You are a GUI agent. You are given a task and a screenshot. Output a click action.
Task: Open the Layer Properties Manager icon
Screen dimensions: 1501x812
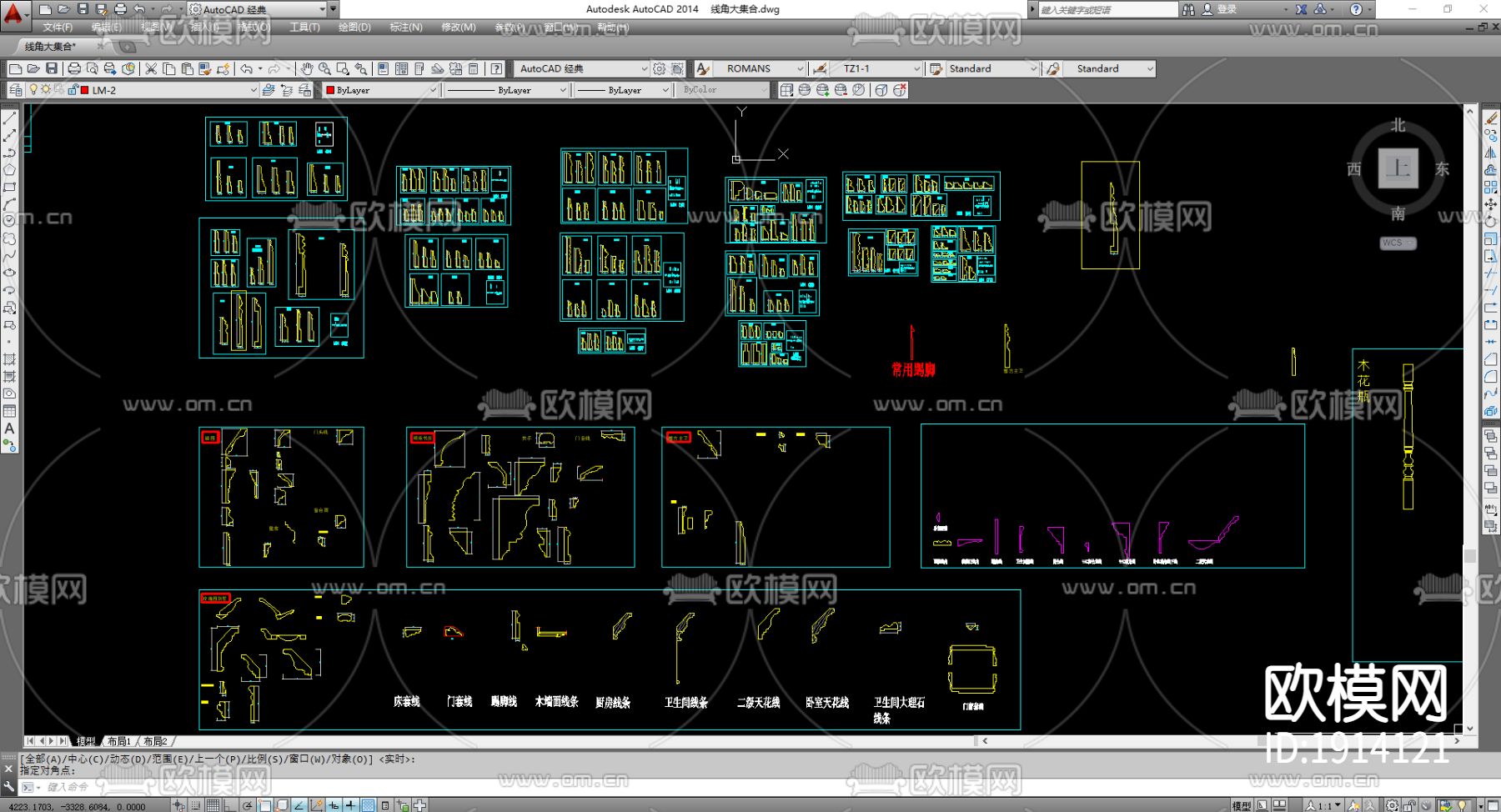point(16,90)
